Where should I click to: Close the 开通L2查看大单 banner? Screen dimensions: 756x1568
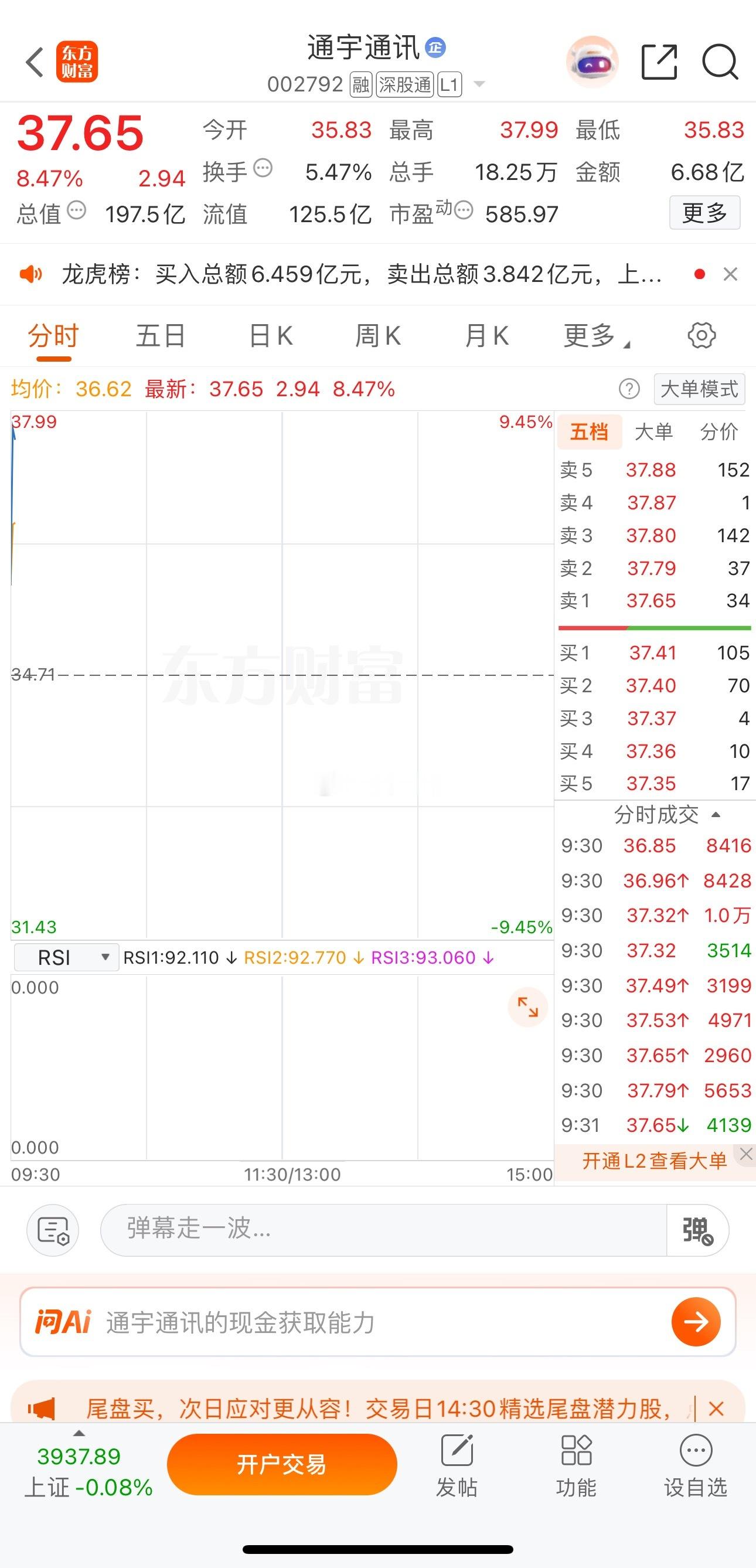point(746,1153)
